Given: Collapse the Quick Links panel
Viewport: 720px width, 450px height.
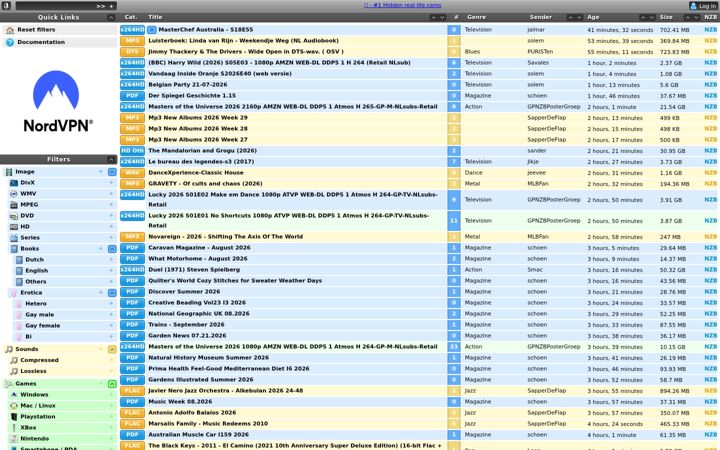Looking at the screenshot, I should point(111,17).
